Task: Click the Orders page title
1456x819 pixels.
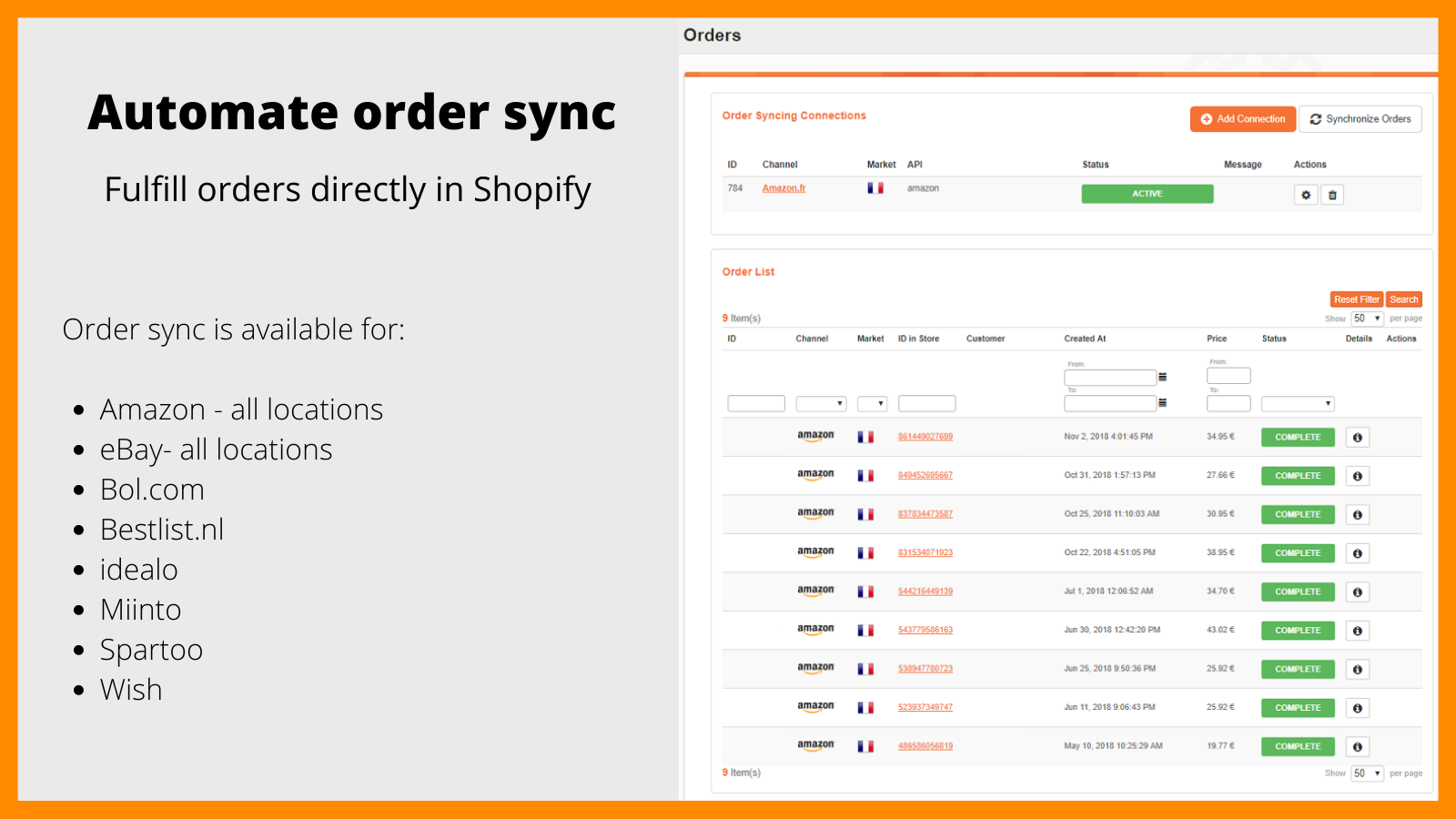Action: tap(713, 35)
